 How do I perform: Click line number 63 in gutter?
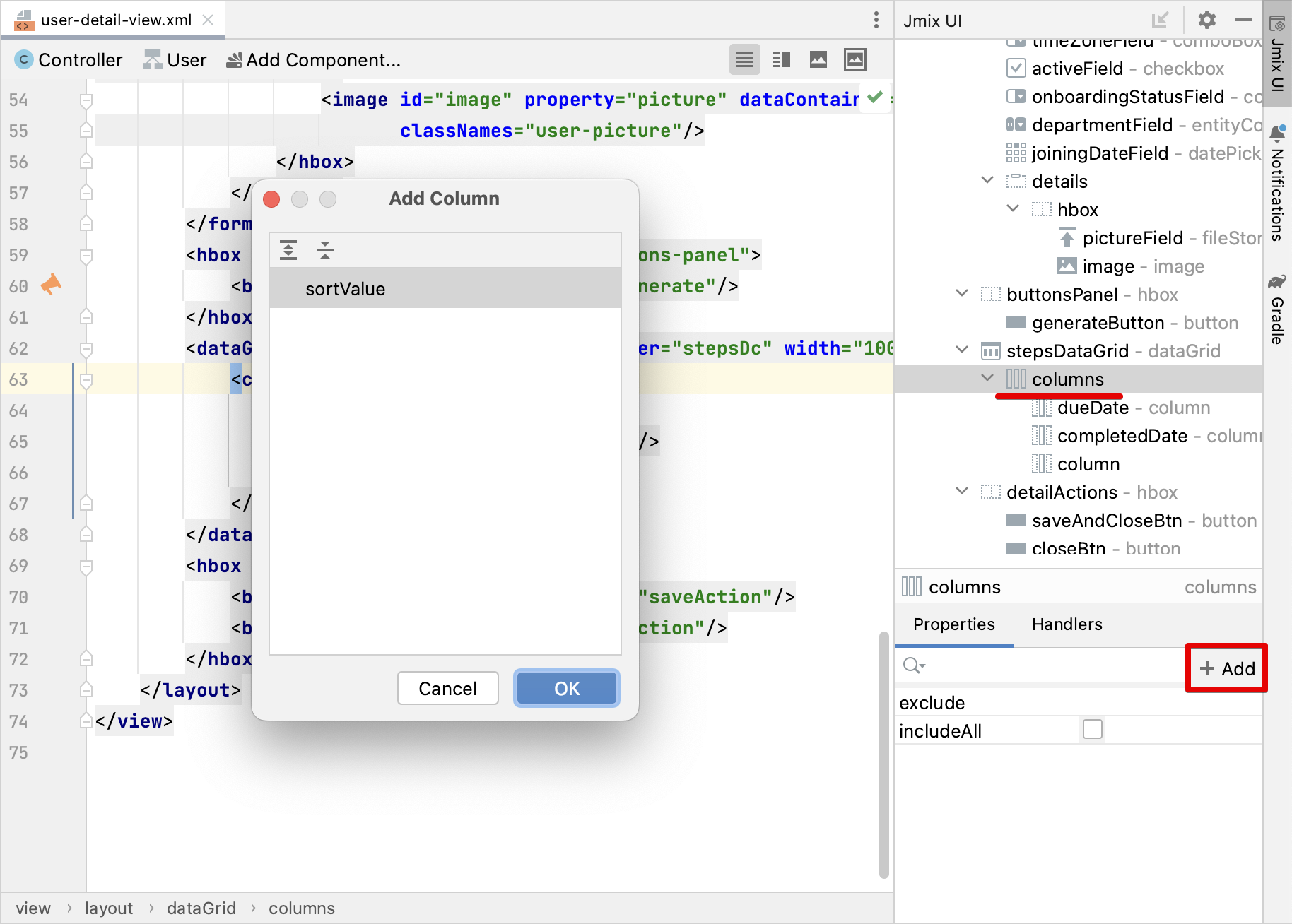tap(19, 380)
